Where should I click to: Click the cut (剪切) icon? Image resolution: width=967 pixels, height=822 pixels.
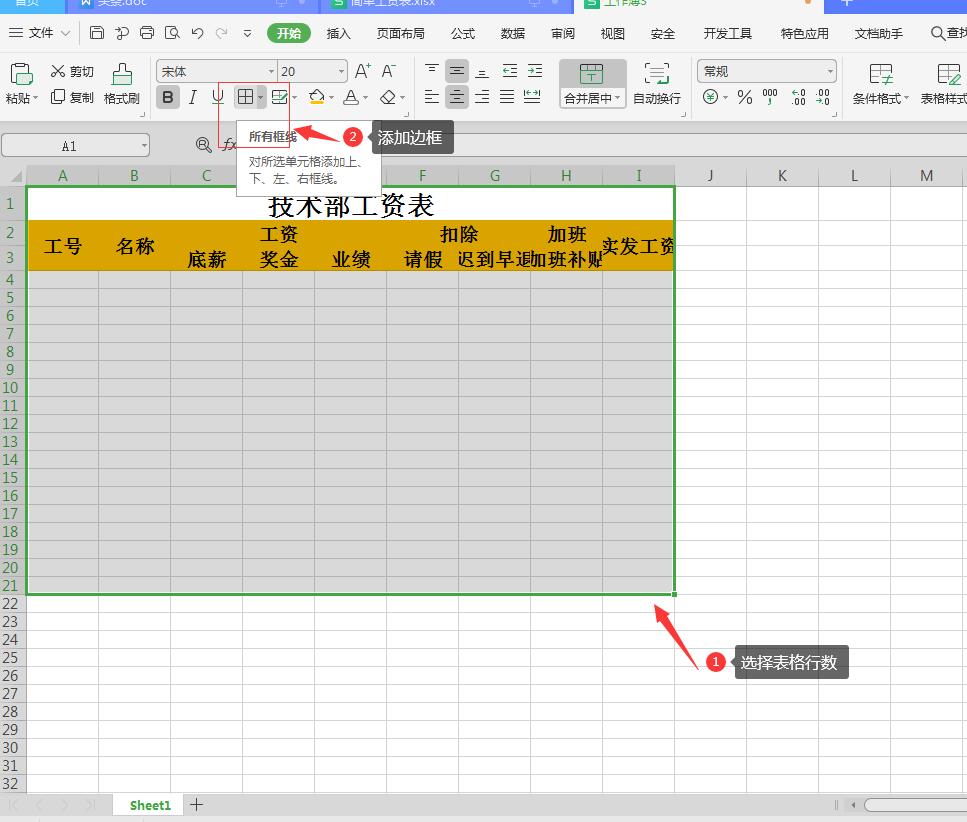(71, 71)
